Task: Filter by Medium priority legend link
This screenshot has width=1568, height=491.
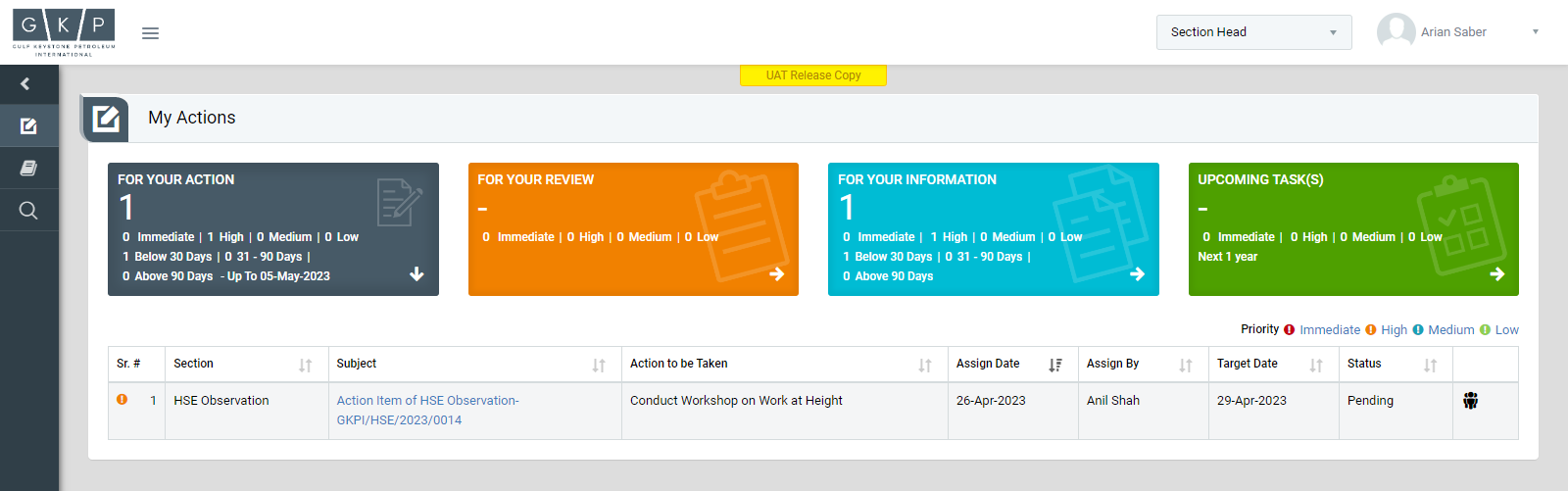Action: (1450, 329)
